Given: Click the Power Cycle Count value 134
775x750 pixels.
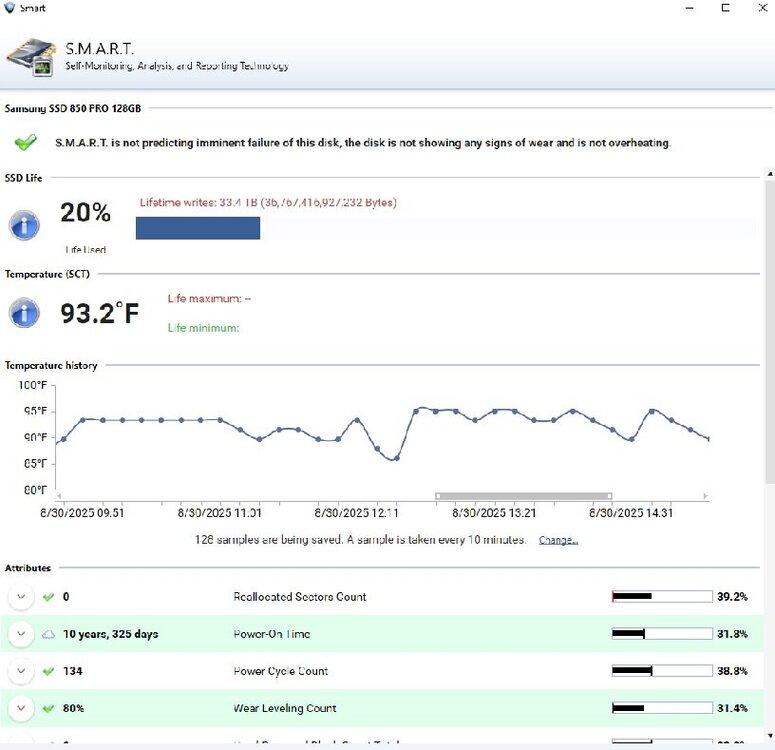Looking at the screenshot, I should pos(72,671).
